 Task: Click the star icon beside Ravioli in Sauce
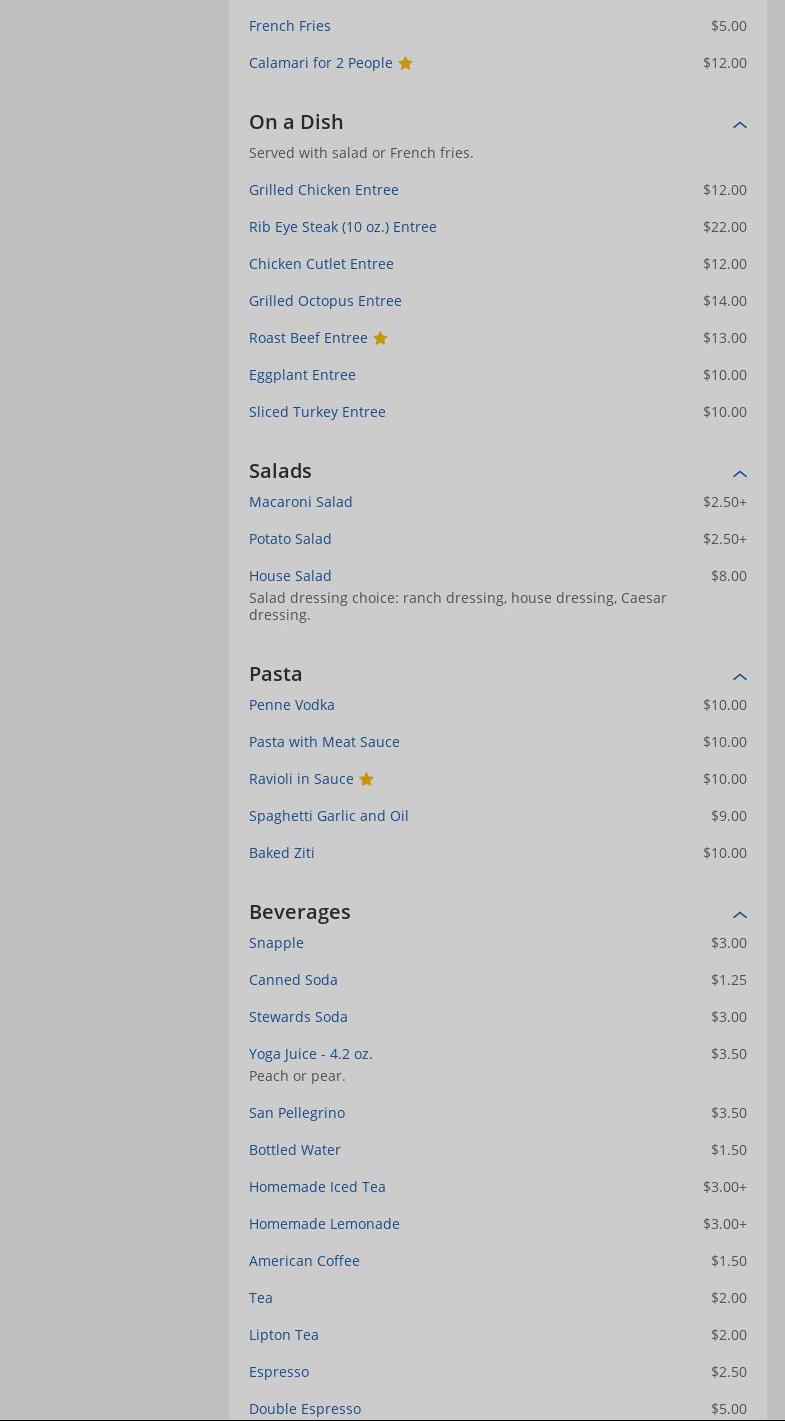(x=366, y=779)
